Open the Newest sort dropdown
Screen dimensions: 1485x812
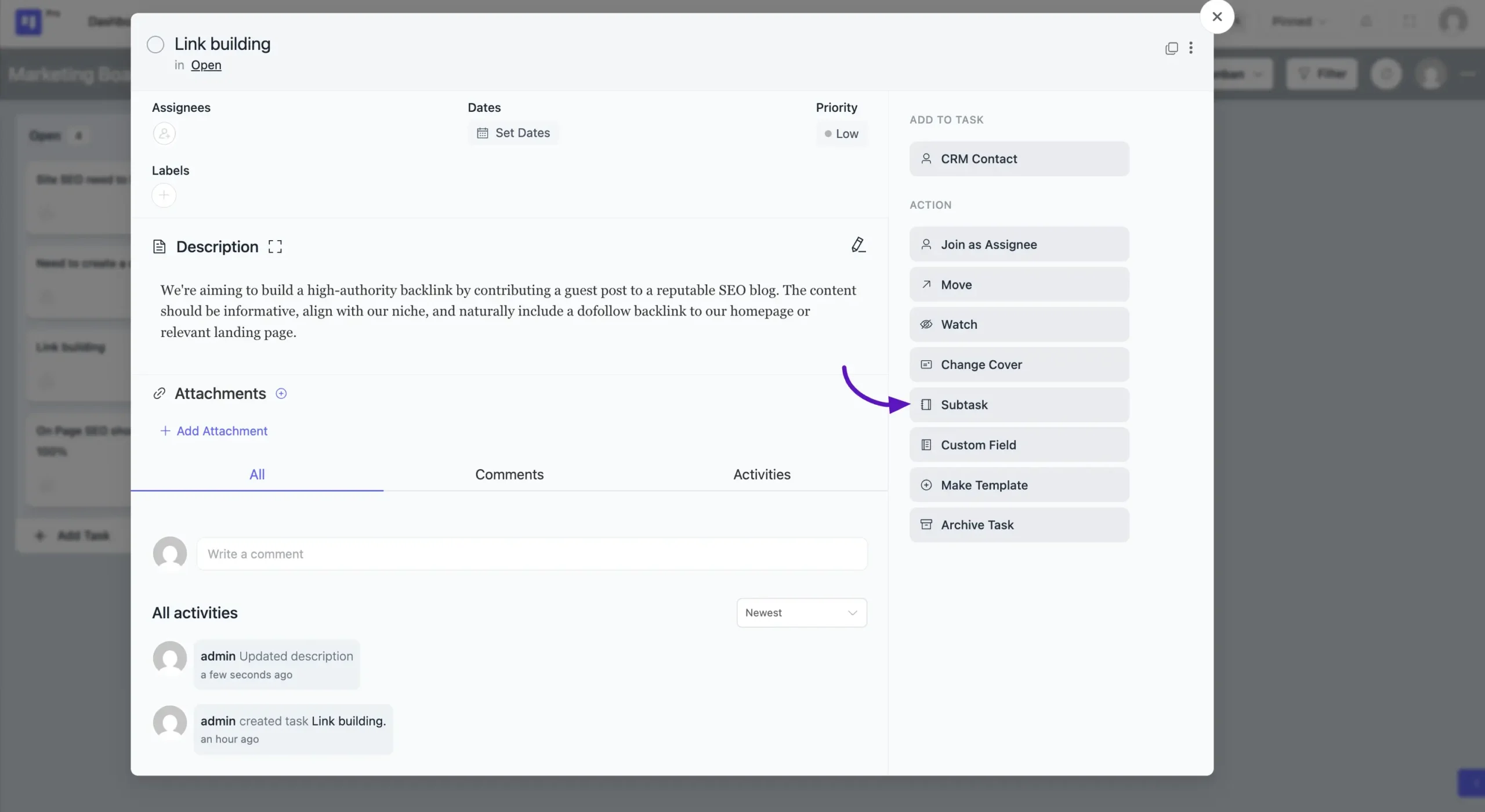802,613
